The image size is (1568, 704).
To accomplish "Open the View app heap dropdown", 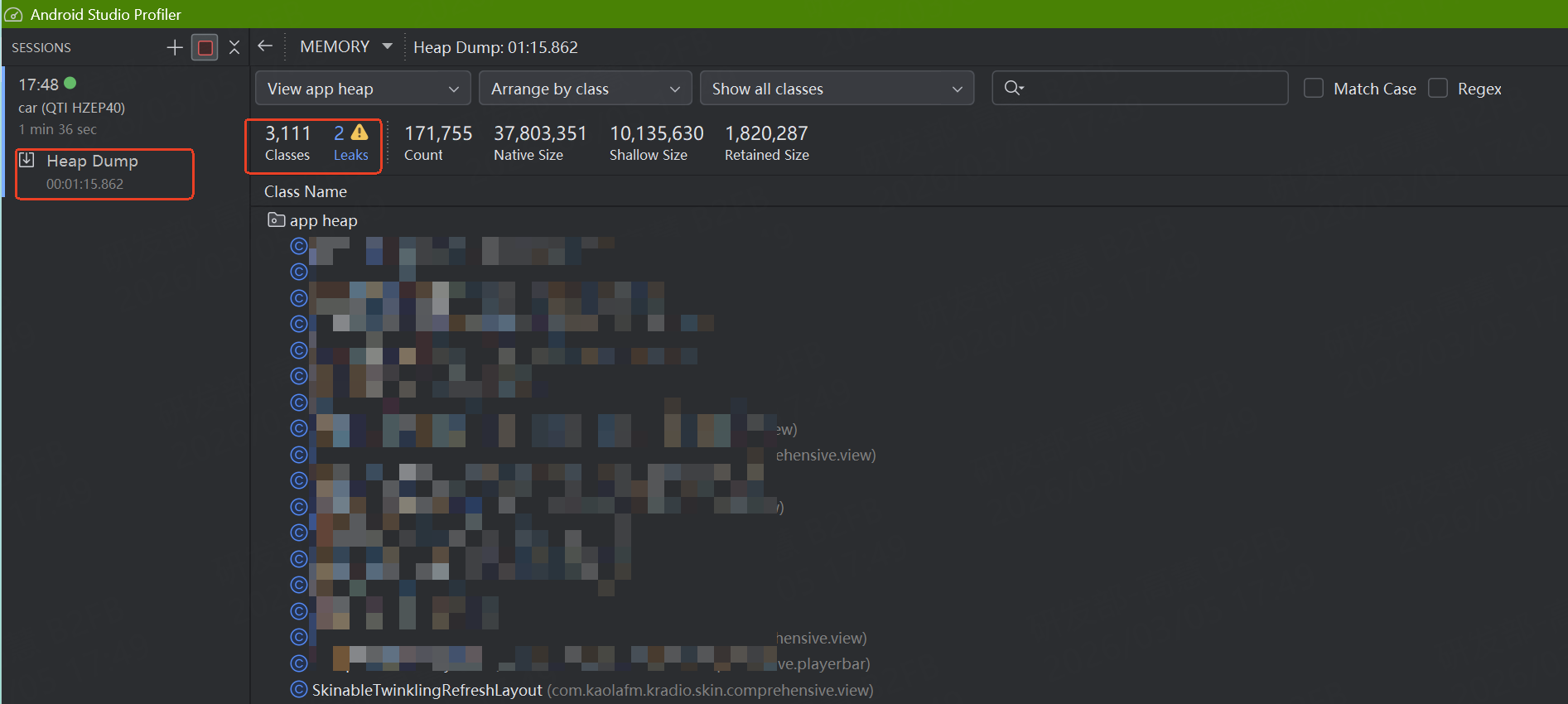I will (x=363, y=88).
